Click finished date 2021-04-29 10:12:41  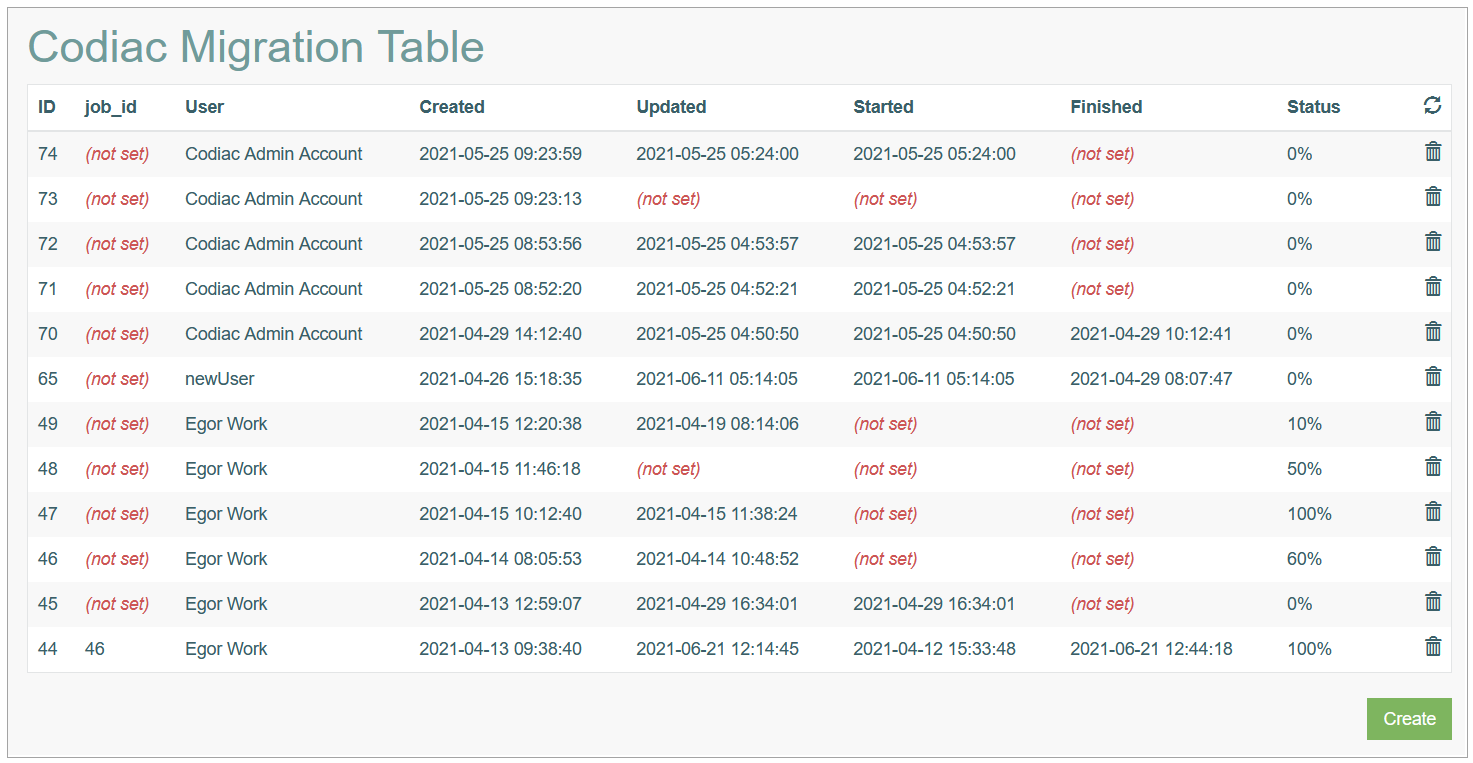pyautogui.click(x=1151, y=334)
